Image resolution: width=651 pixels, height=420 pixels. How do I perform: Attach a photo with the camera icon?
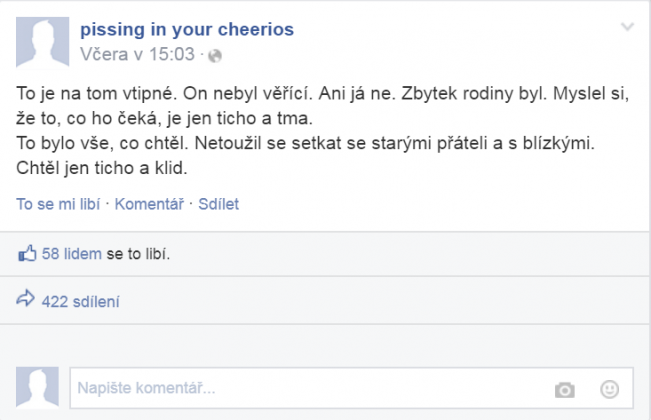(565, 388)
